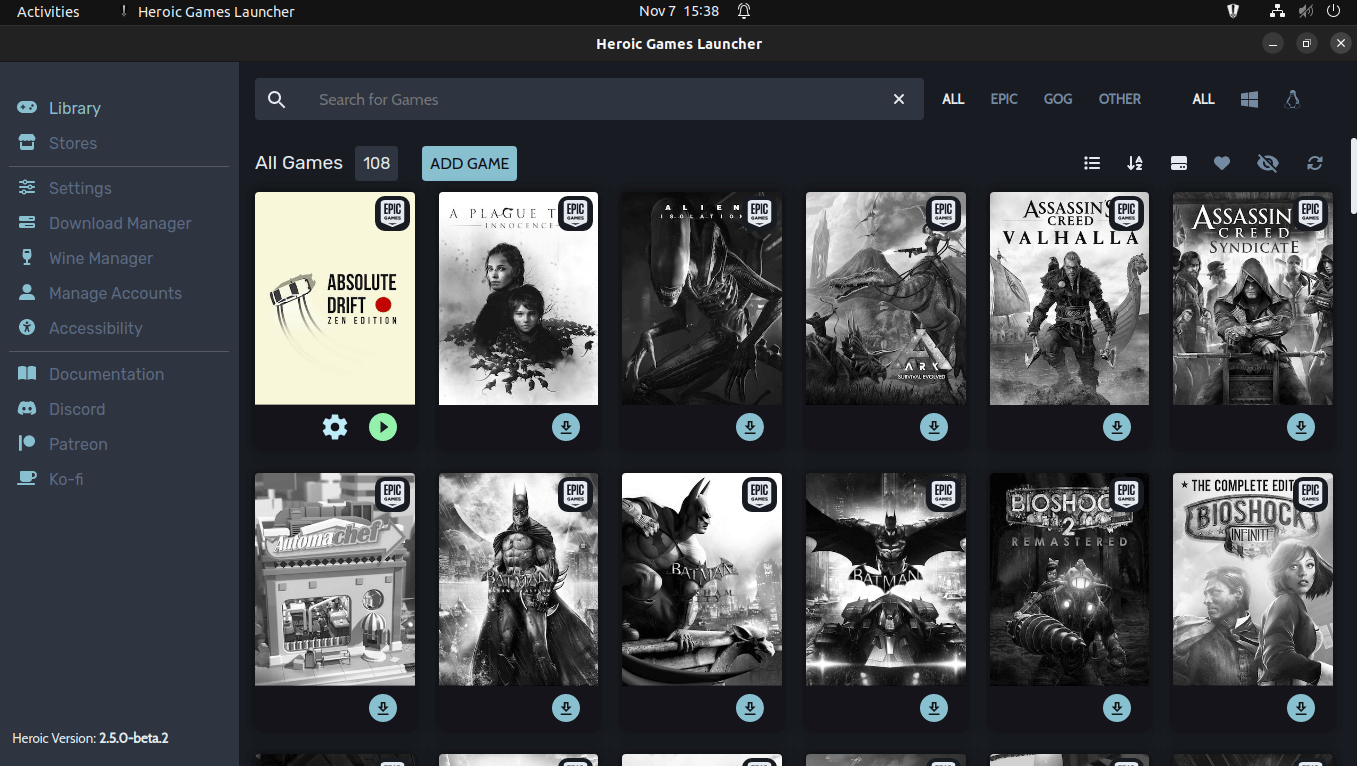This screenshot has height=766, width=1357.
Task: Filter library by Linux platform
Action: click(1292, 99)
